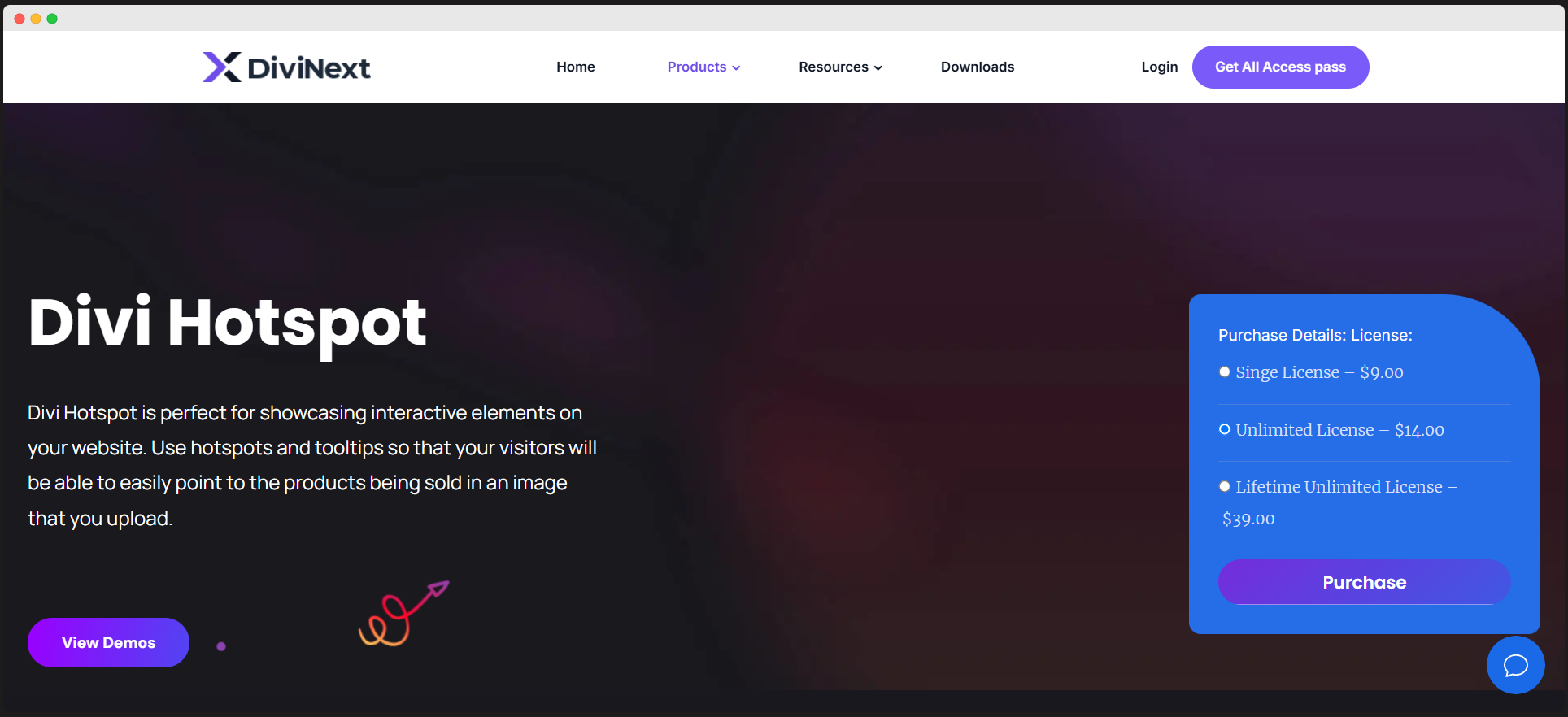Open the Products menu

(x=703, y=67)
